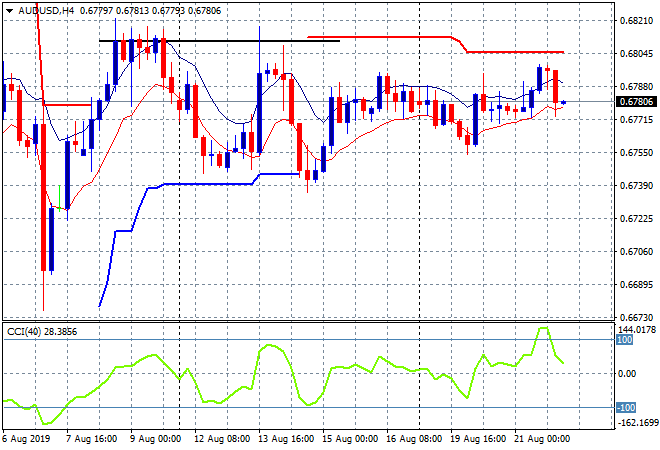Select the 0.66895 price axis value
This screenshot has width=660, height=450.
point(636,285)
